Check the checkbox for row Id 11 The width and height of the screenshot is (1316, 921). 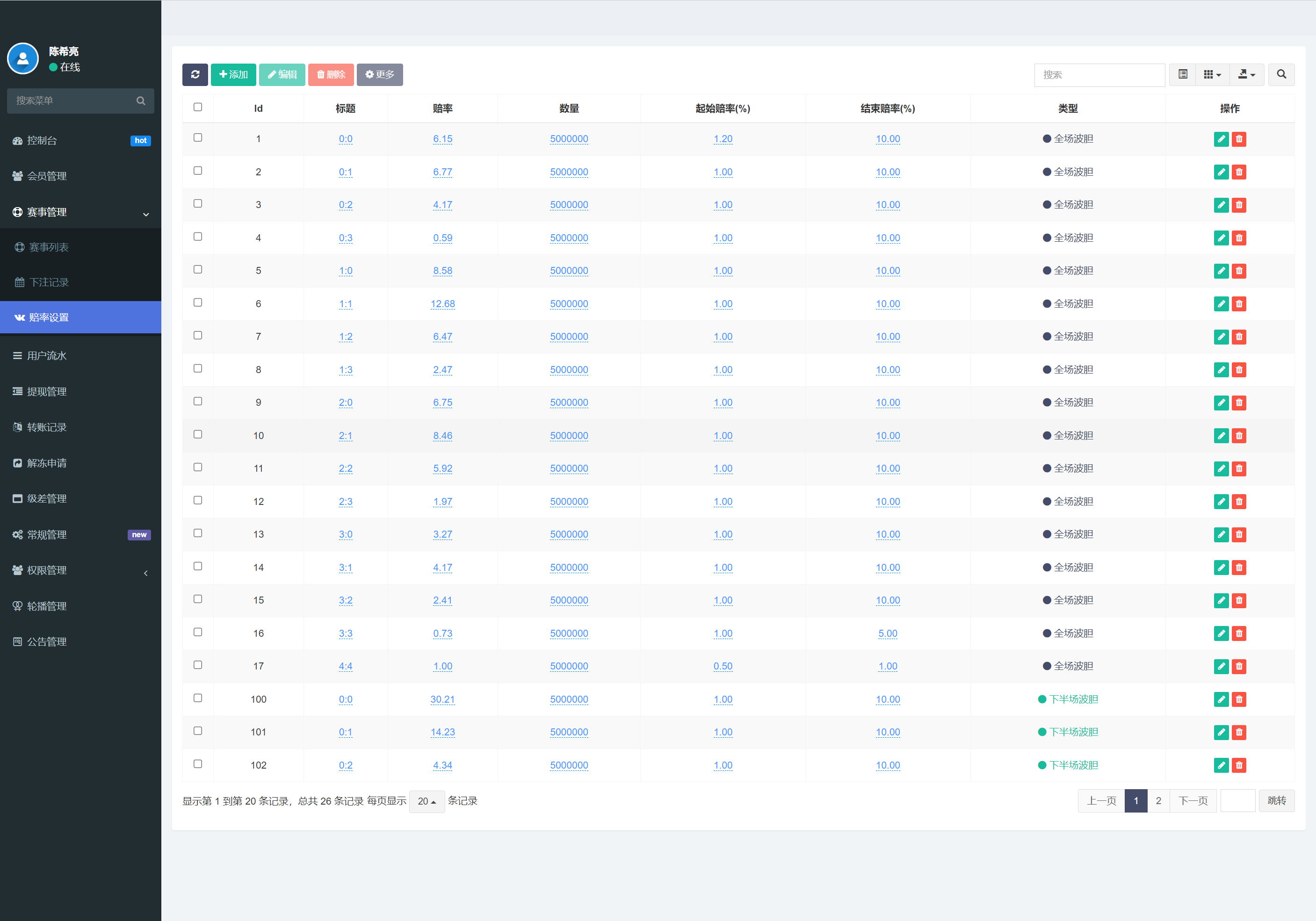(198, 467)
